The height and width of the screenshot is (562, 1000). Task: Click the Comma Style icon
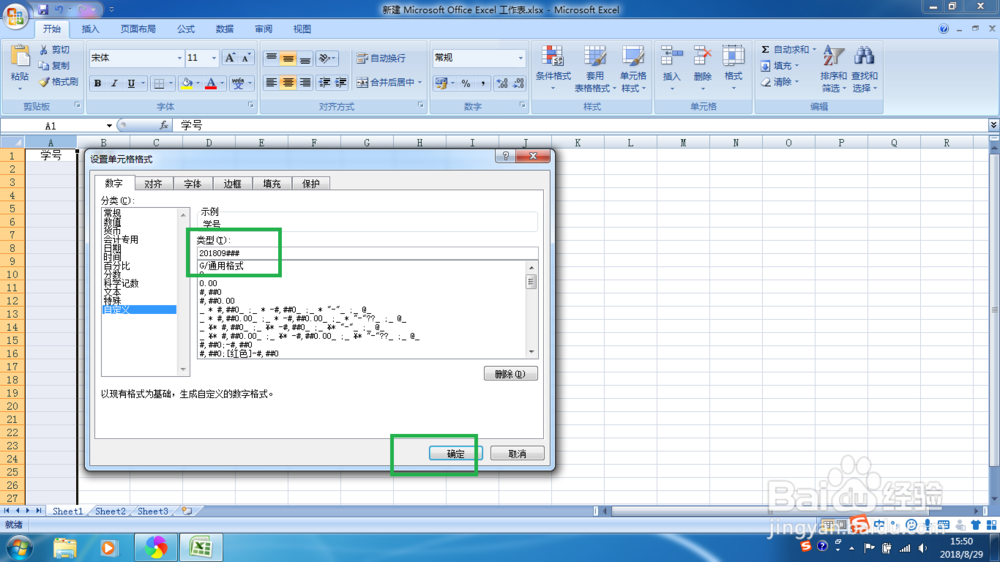pos(483,83)
